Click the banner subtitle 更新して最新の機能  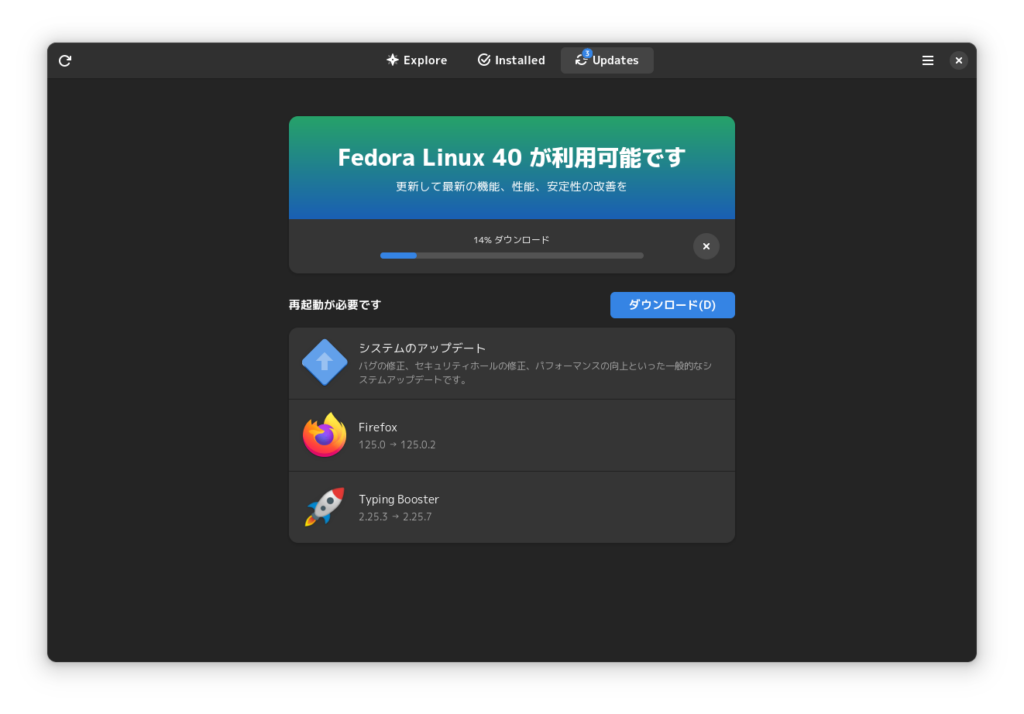pyautogui.click(x=511, y=186)
